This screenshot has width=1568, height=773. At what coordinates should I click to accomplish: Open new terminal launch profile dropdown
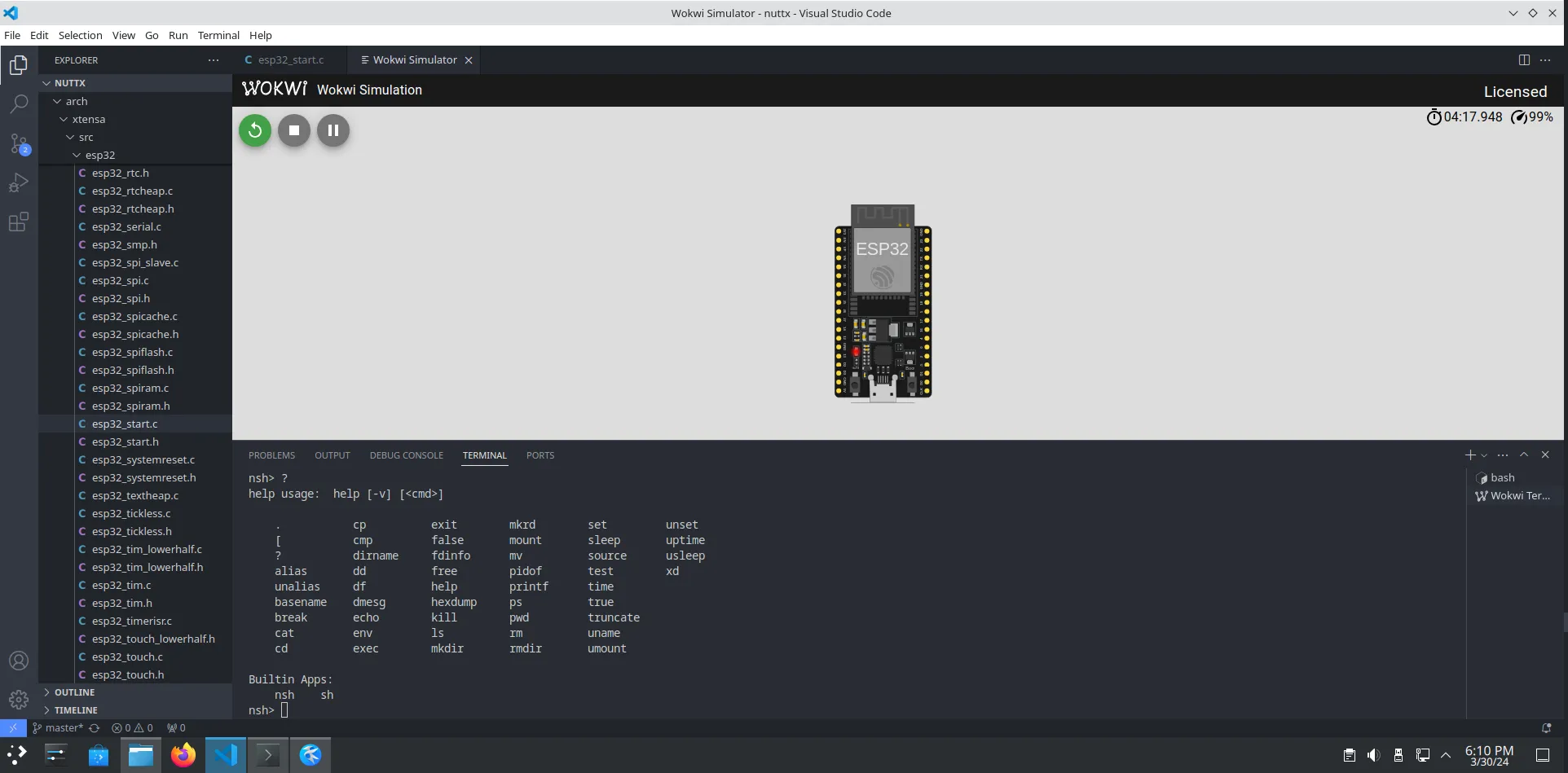coord(1484,455)
